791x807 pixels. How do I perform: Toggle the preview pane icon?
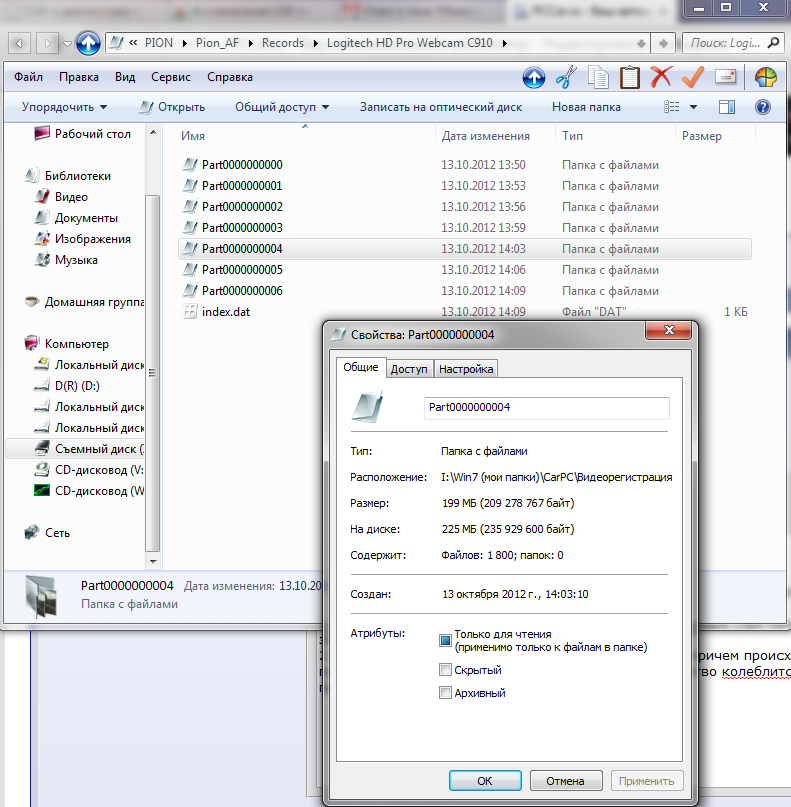click(727, 107)
